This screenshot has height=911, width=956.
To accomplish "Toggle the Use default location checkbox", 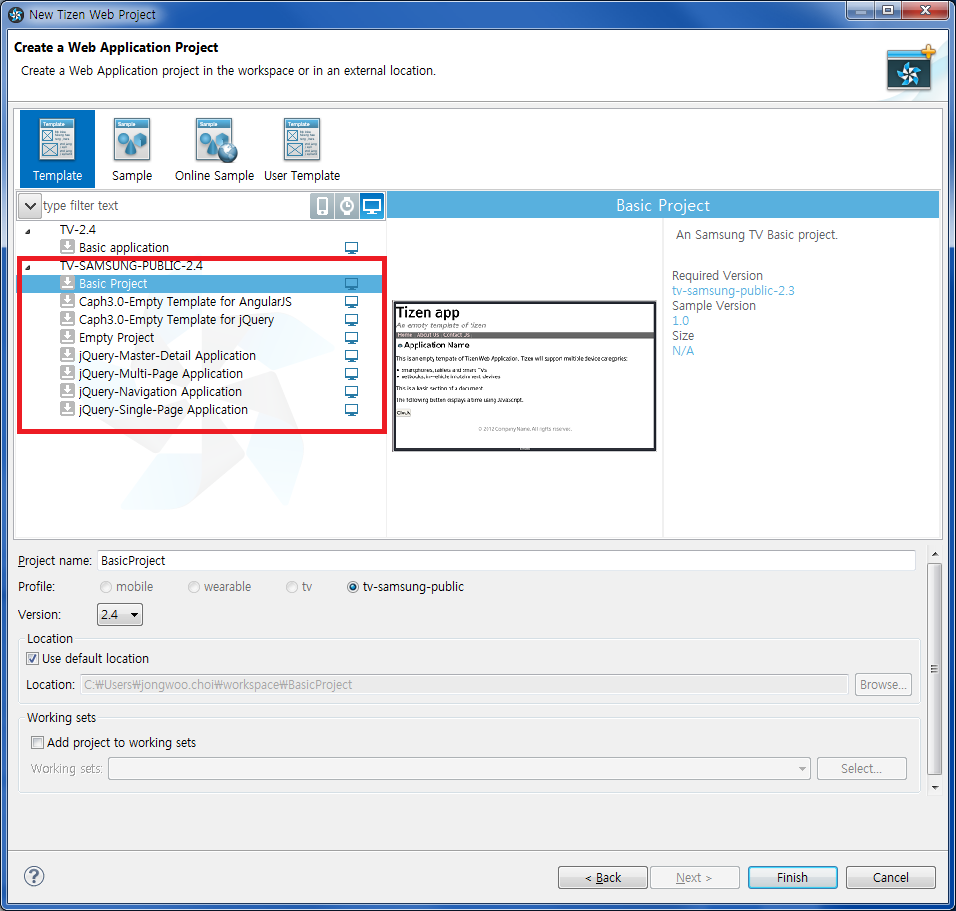I will tap(35, 659).
